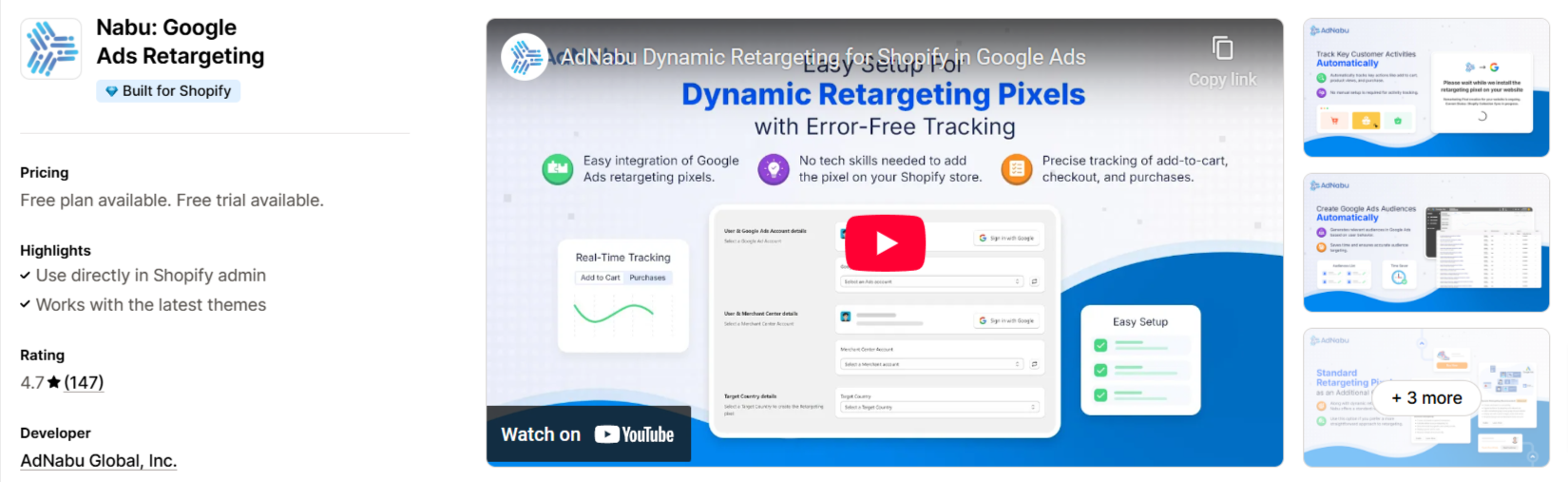The width and height of the screenshot is (1568, 482).
Task: Click the Pricing label
Action: (x=45, y=172)
